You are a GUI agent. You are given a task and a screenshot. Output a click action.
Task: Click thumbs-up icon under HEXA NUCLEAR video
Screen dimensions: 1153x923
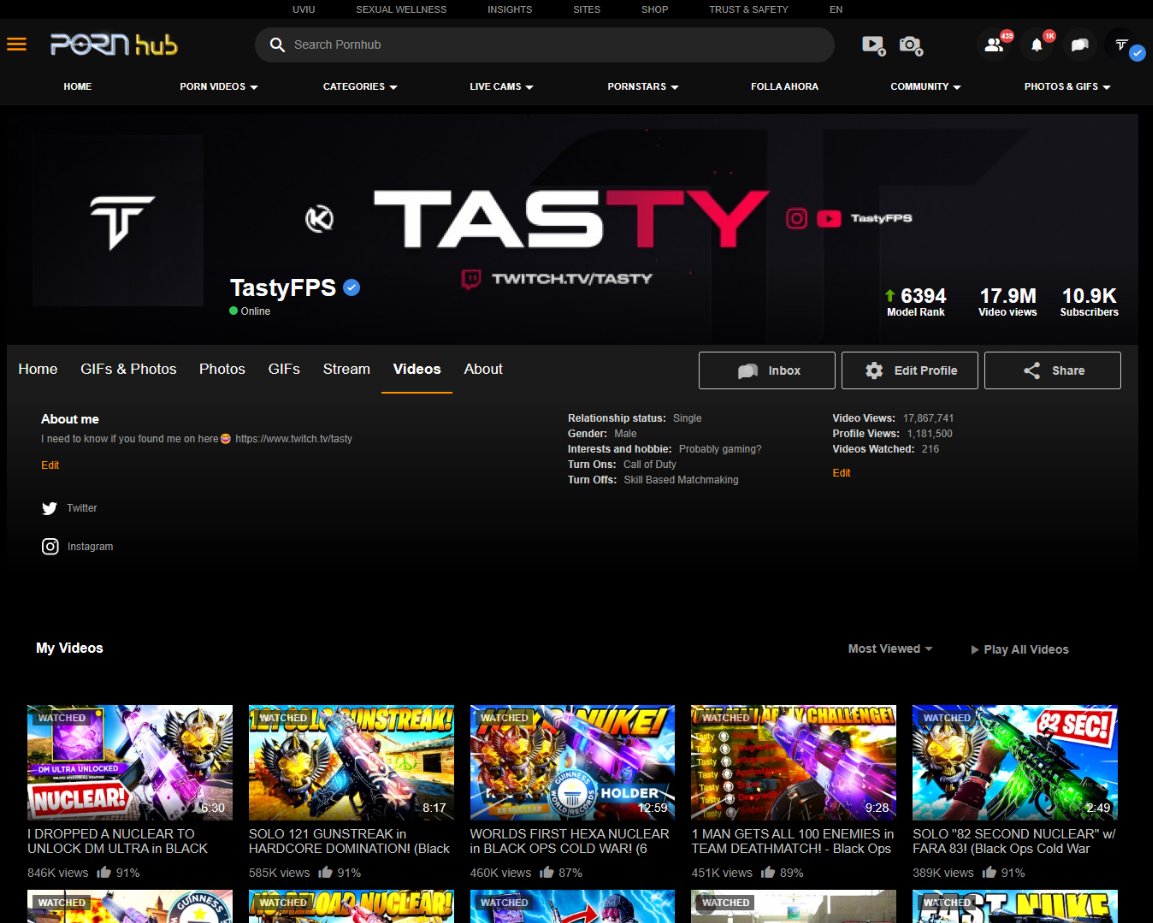click(546, 872)
